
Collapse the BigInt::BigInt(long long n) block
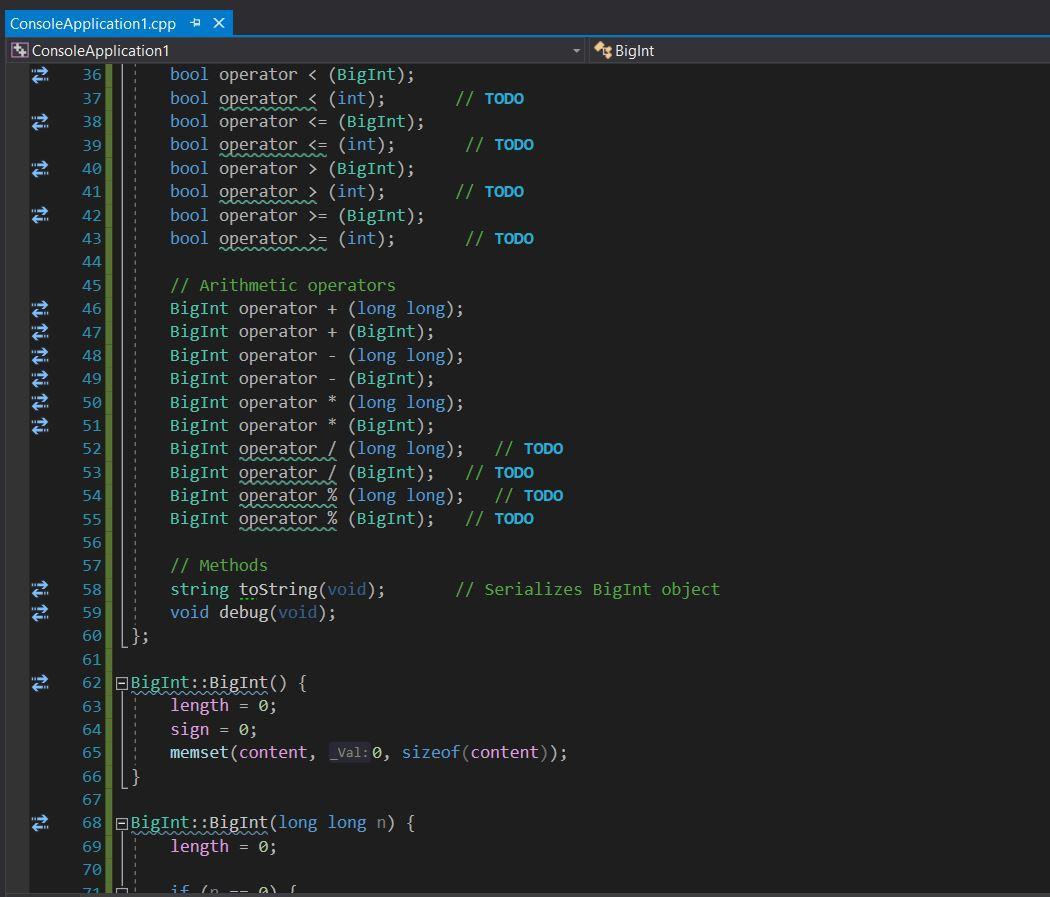122,823
